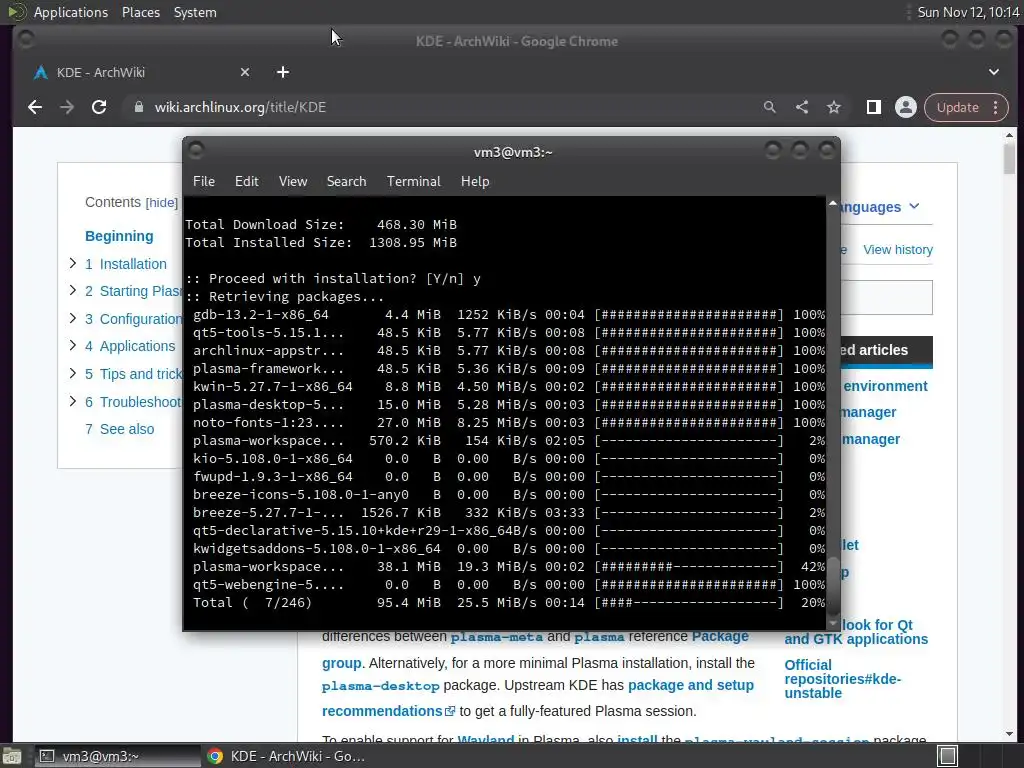Open the recommendations external link
This screenshot has height=768, width=1024.
[388, 711]
